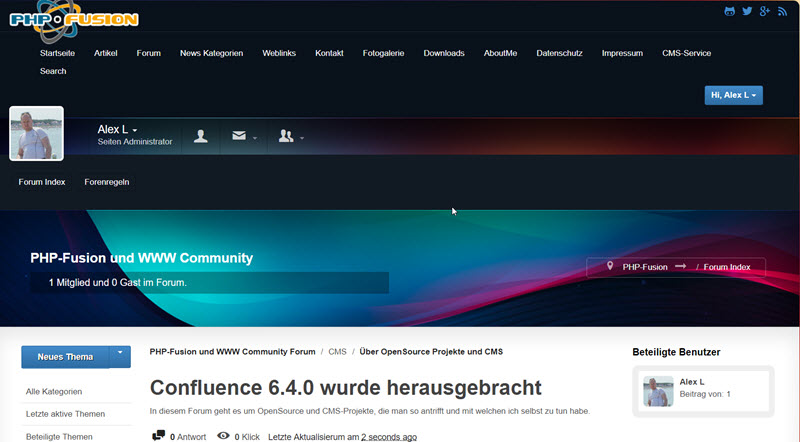Select Letzte aktive Themen in sidebar
This screenshot has height=442, width=800.
coord(65,414)
